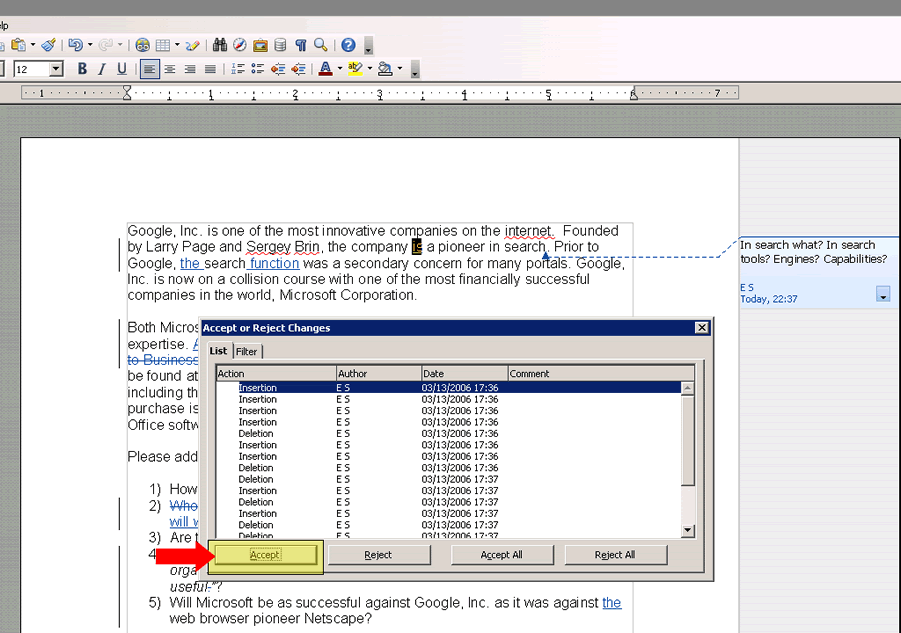Expand the standard toolbar overflow arrow
The height and width of the screenshot is (633, 901).
point(368,46)
